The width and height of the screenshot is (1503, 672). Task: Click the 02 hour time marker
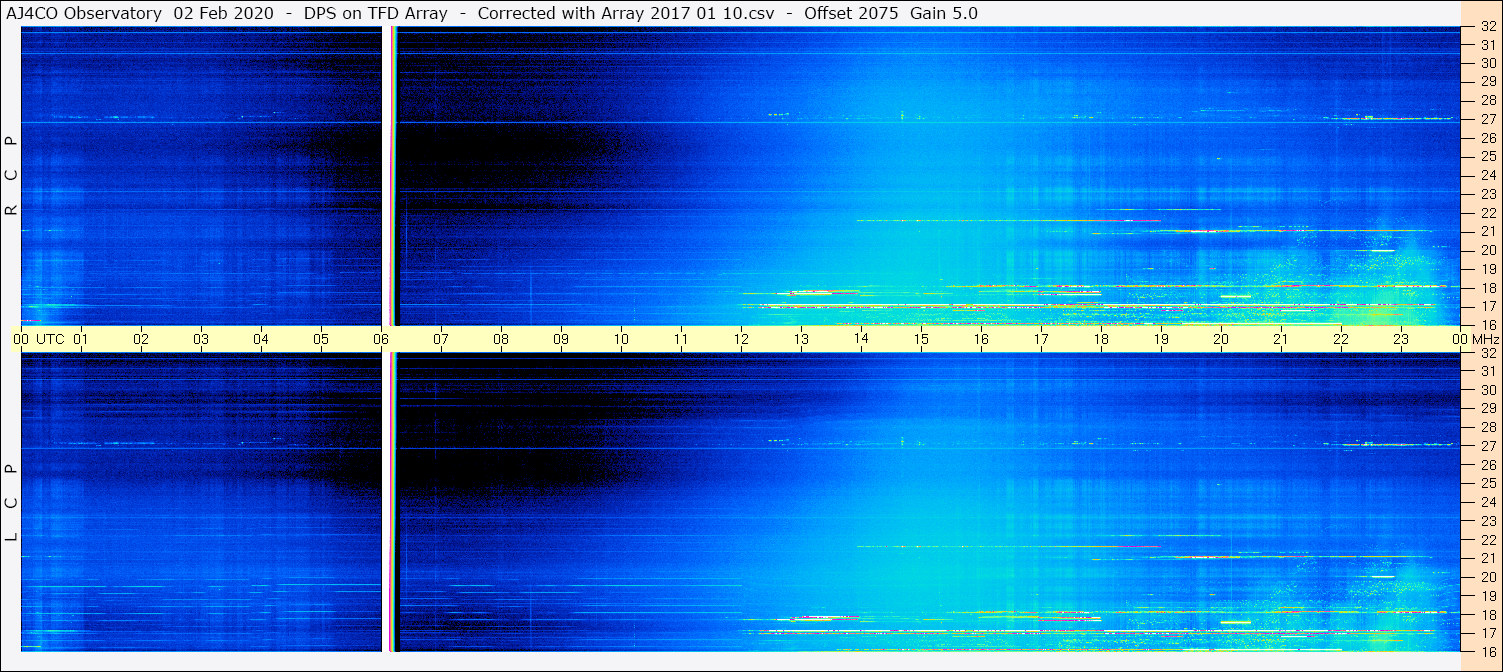point(141,339)
